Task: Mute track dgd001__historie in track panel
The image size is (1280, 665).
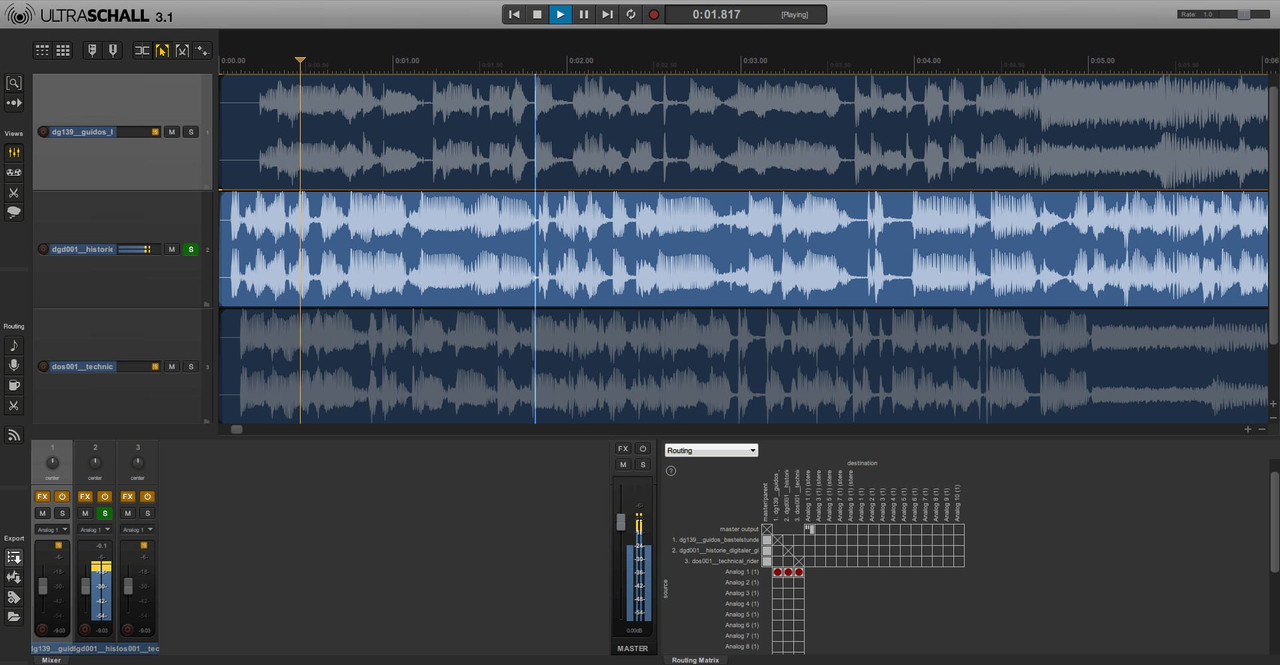Action: coord(171,249)
